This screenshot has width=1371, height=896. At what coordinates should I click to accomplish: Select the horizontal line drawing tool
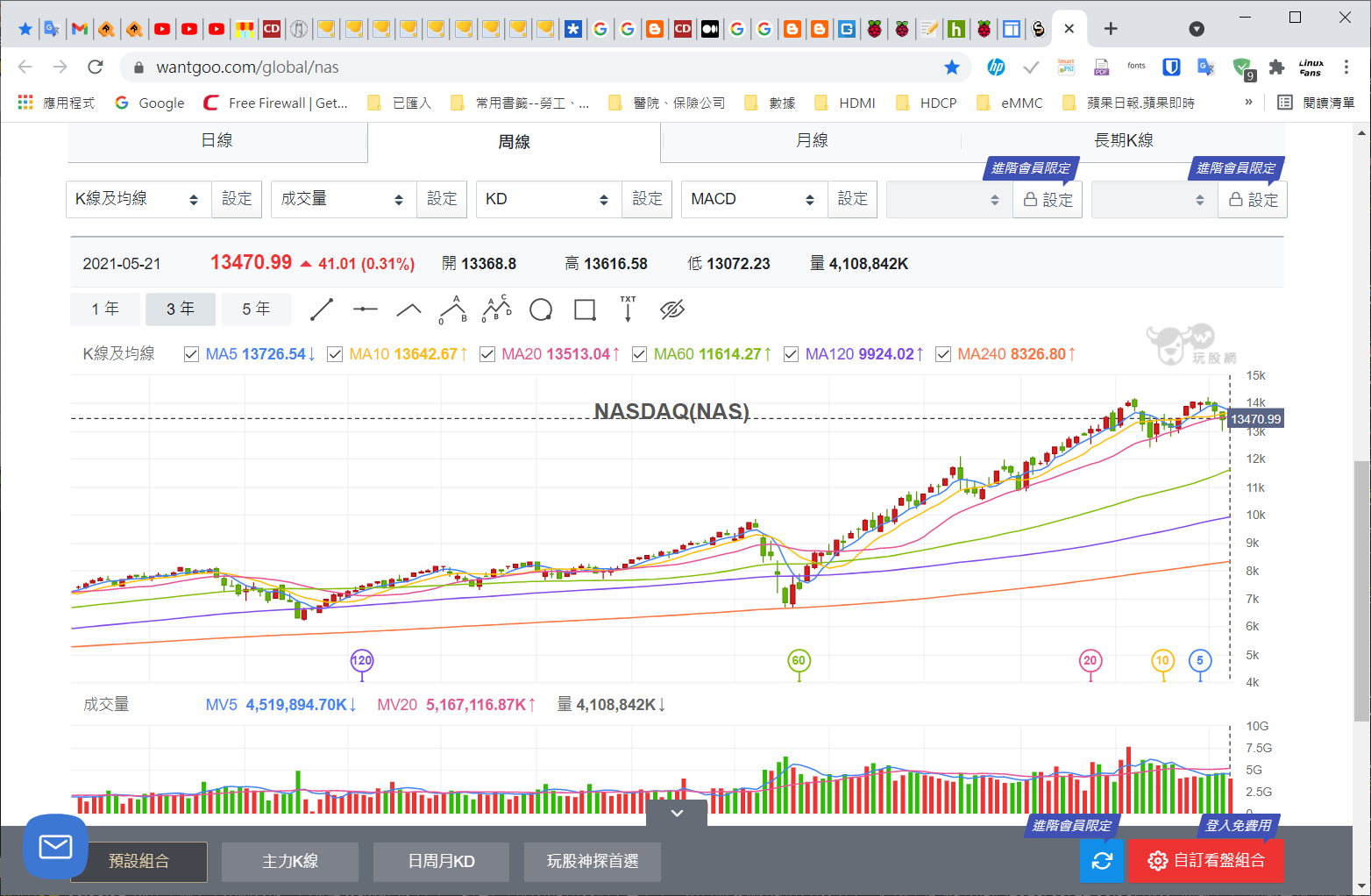(x=366, y=309)
